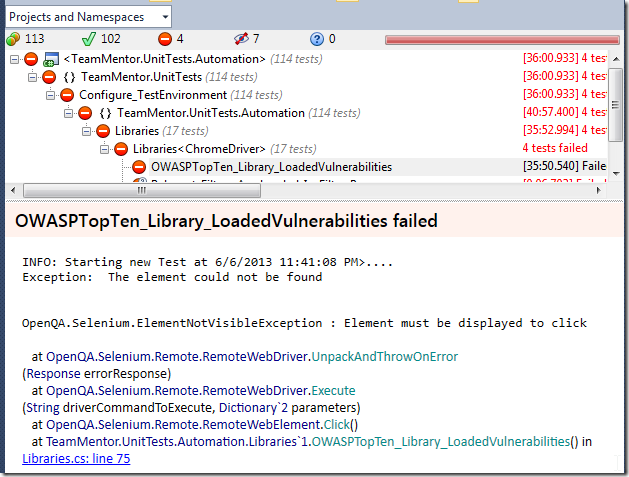Collapse the <TeamMentor.UnitTests.Automation> project node
Screen dimensions: 629x477
14,59
